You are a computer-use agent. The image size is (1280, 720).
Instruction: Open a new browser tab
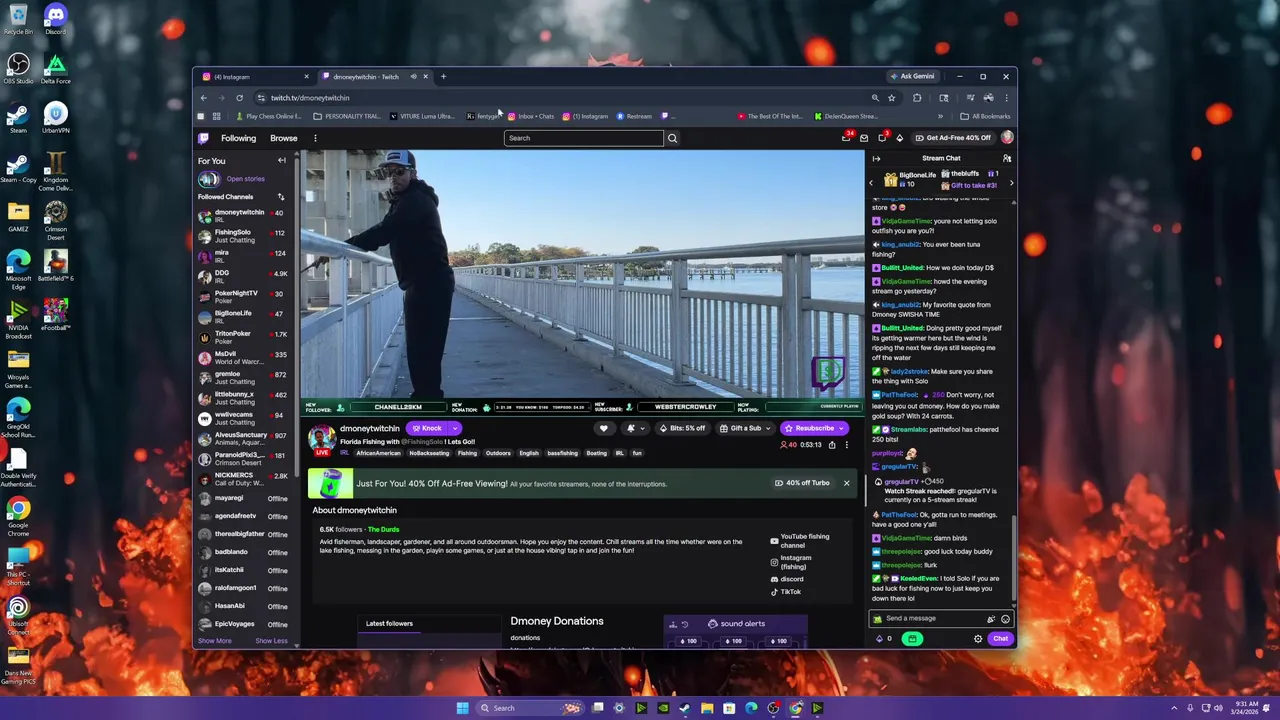coord(443,77)
